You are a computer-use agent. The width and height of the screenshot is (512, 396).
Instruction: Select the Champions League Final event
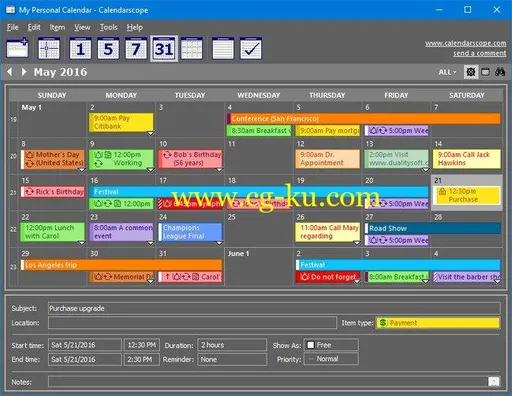click(x=190, y=232)
